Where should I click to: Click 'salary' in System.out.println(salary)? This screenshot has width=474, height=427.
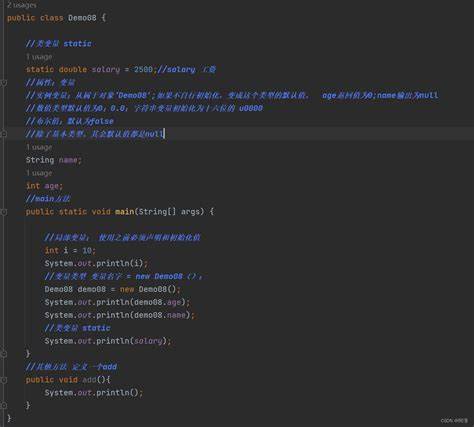coord(148,341)
